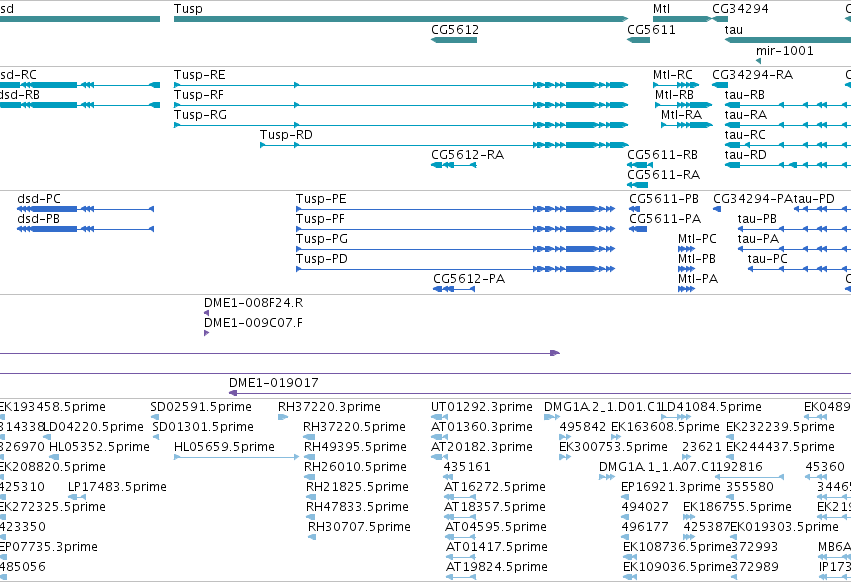The height and width of the screenshot is (582, 851).
Task: Click the RH49395.5prime EST label
Action: tap(355, 447)
